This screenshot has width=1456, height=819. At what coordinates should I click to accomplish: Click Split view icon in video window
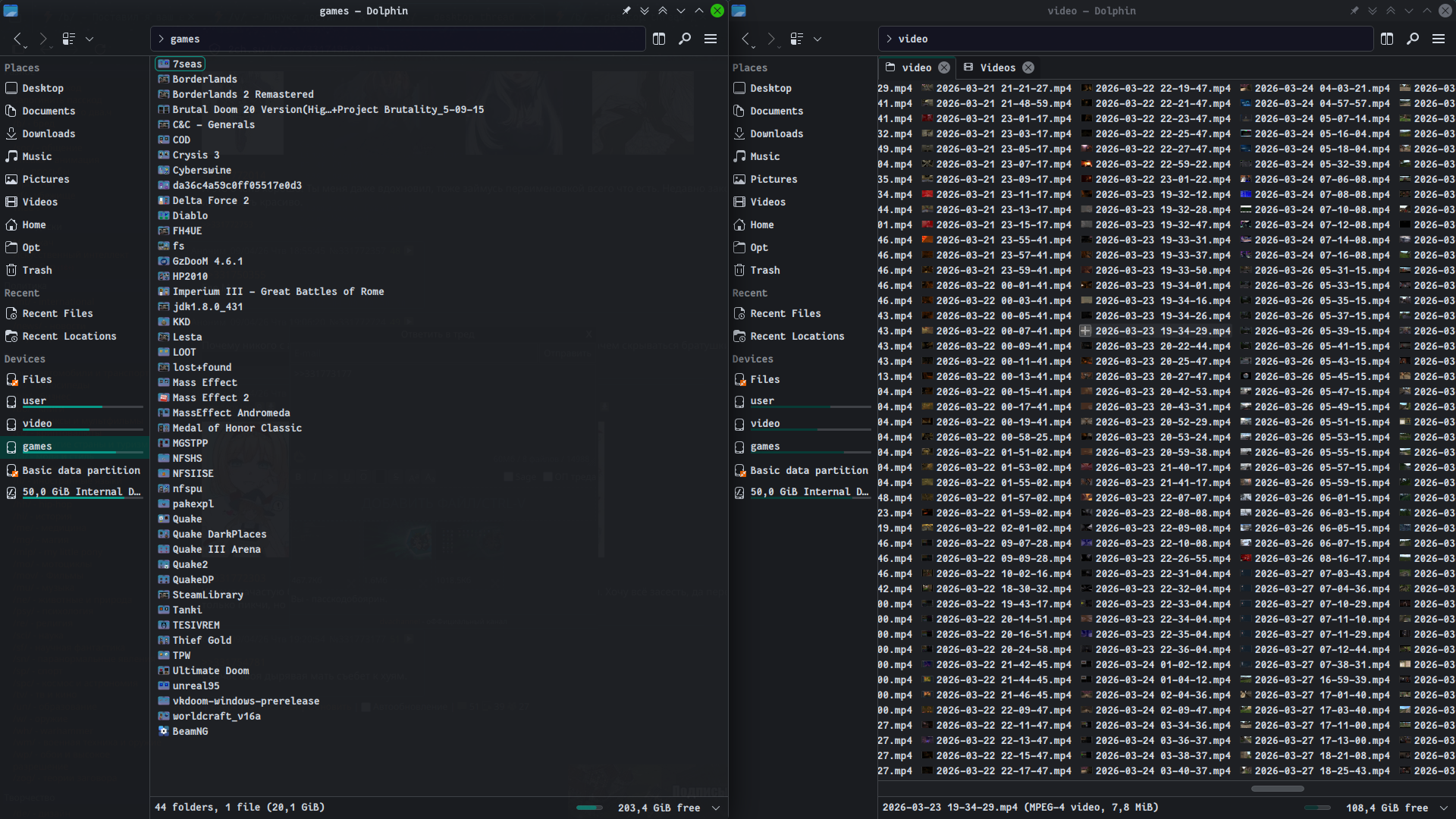coord(1387,39)
